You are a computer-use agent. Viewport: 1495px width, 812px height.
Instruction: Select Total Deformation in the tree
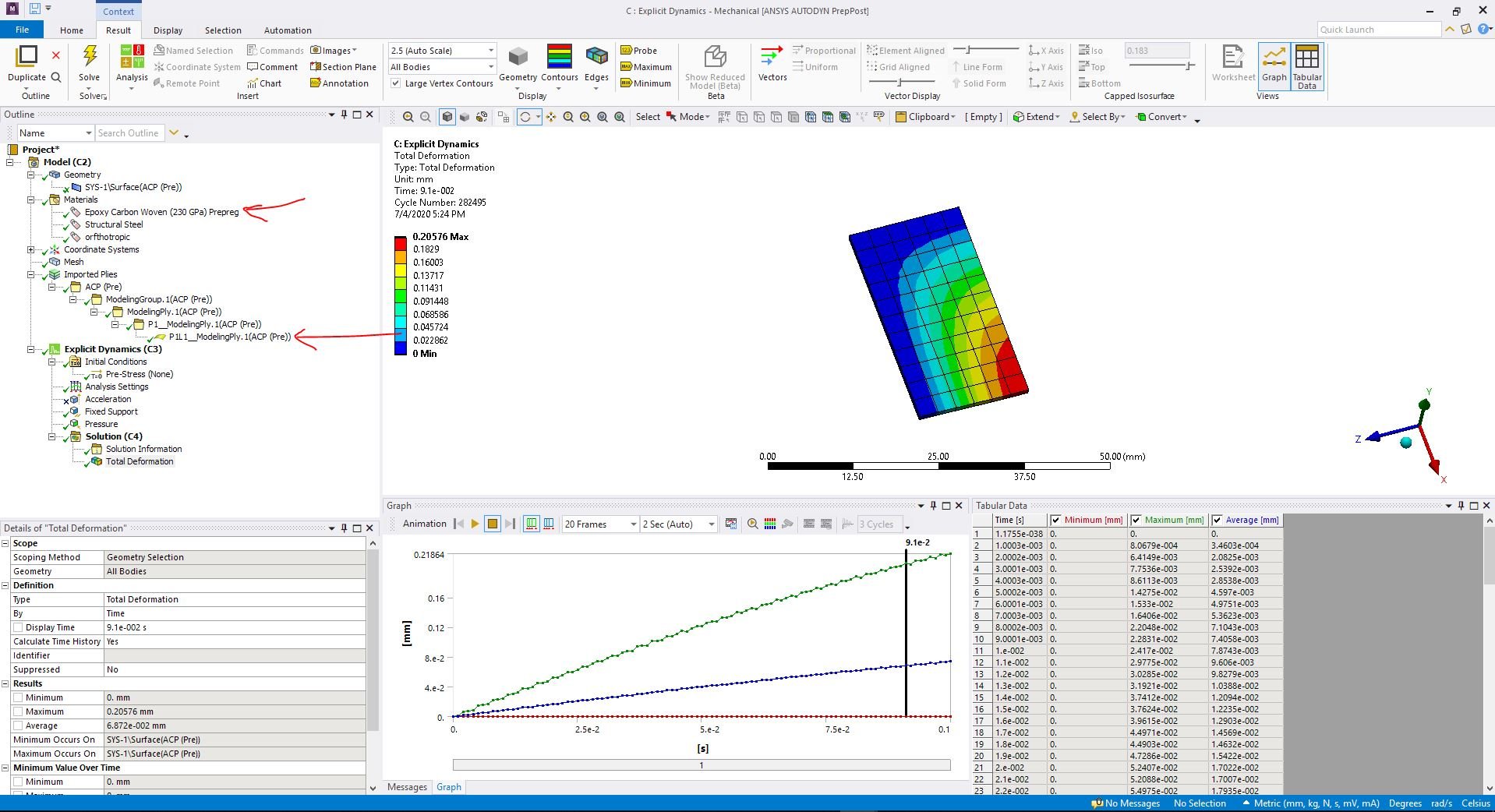pos(140,461)
